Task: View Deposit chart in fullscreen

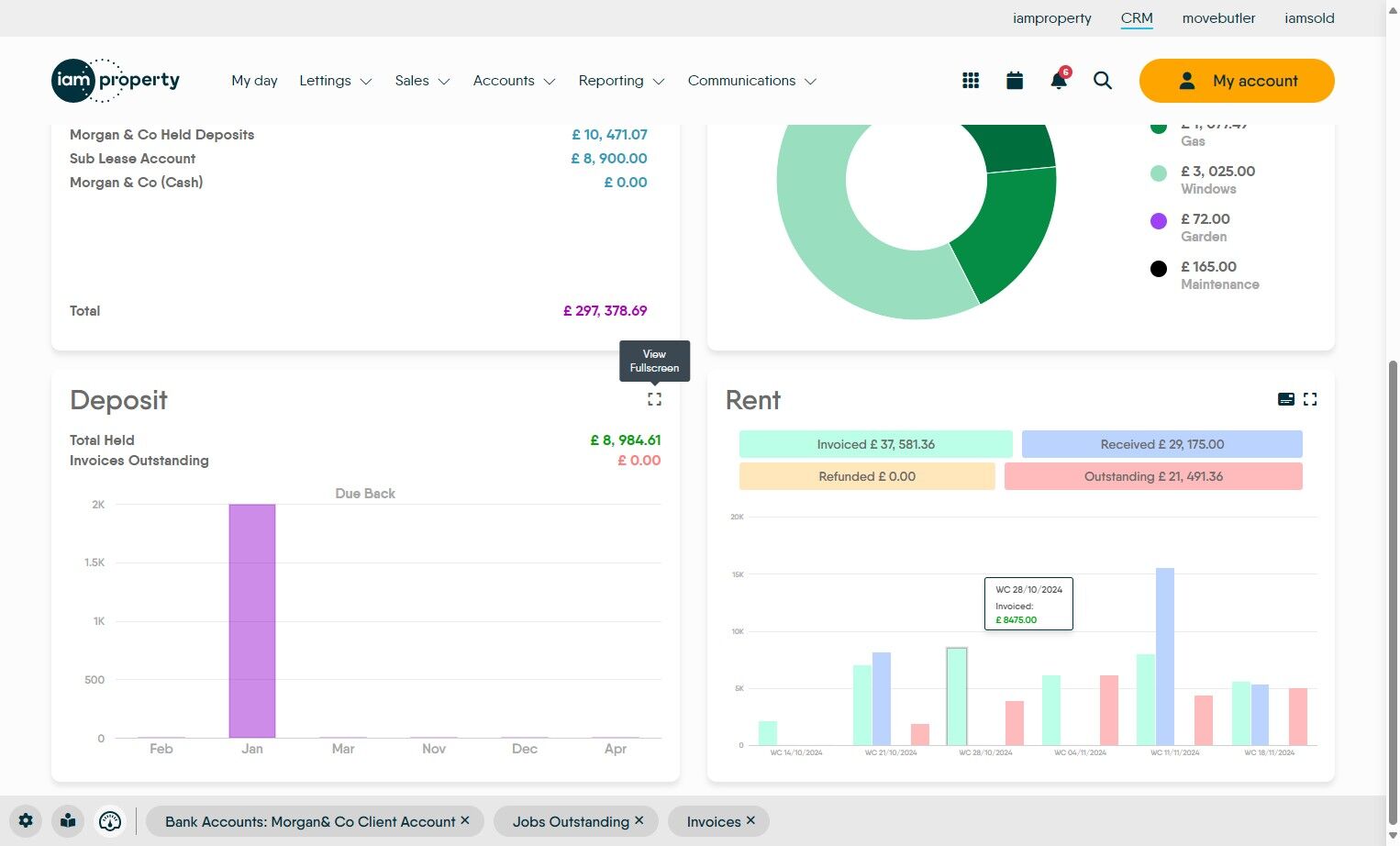Action: (x=654, y=399)
